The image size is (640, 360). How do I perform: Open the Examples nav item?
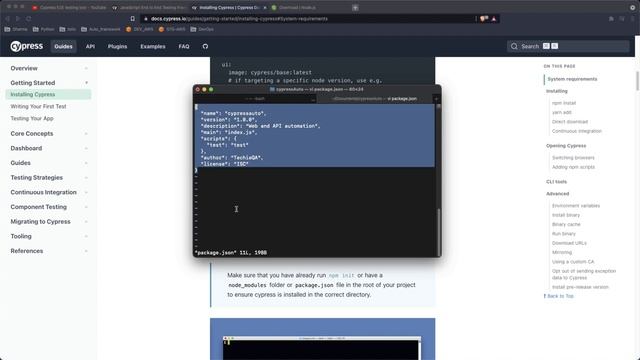153,47
